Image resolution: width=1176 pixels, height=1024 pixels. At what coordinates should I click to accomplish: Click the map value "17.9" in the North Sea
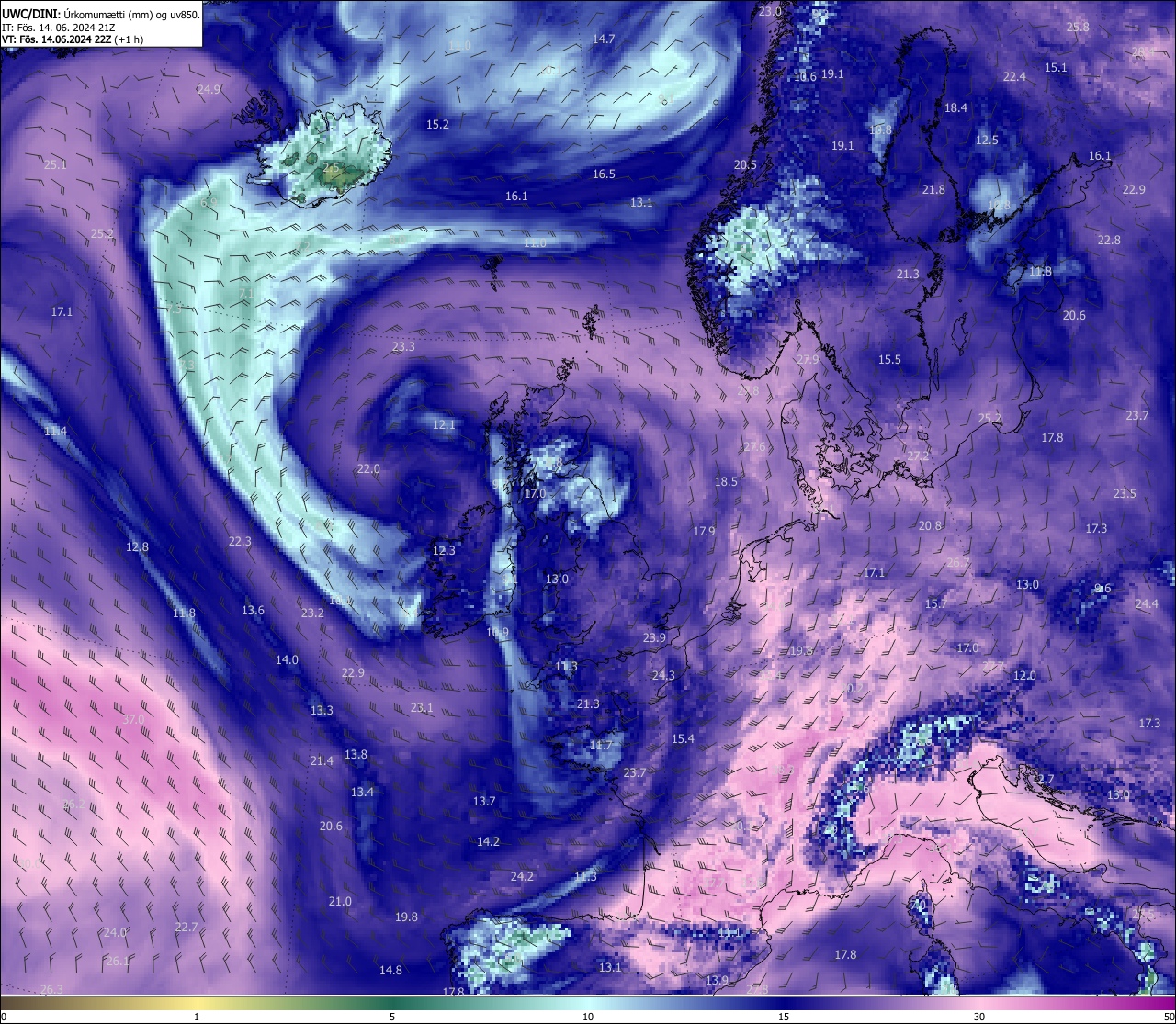(704, 531)
